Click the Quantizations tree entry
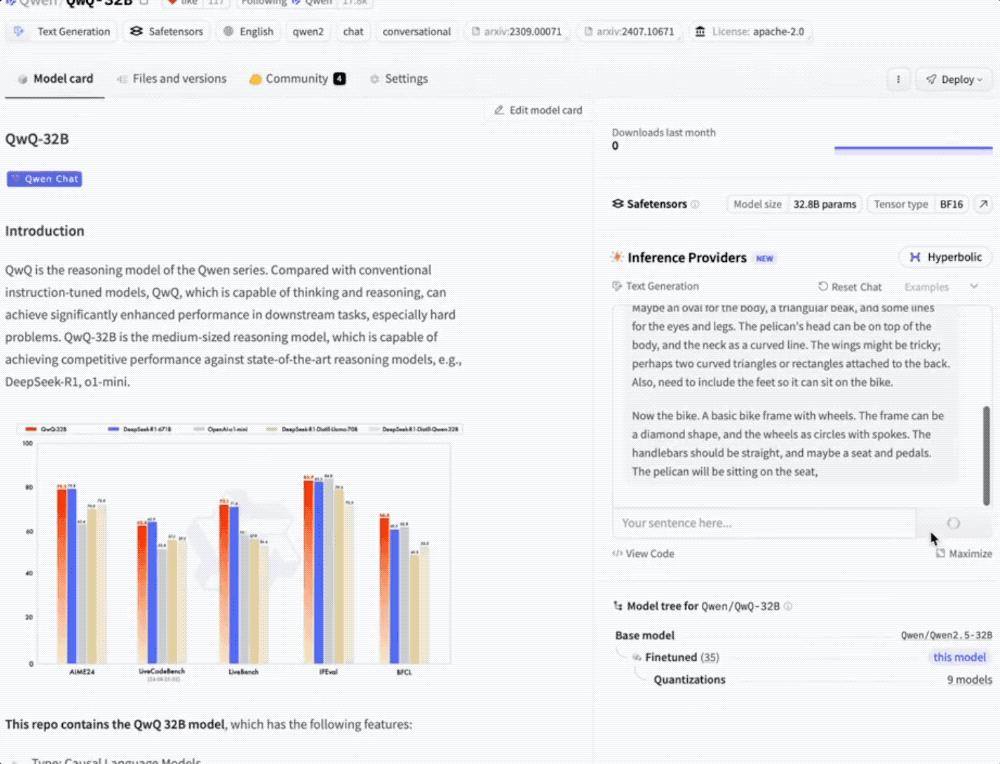Image resolution: width=1000 pixels, height=764 pixels. (689, 680)
